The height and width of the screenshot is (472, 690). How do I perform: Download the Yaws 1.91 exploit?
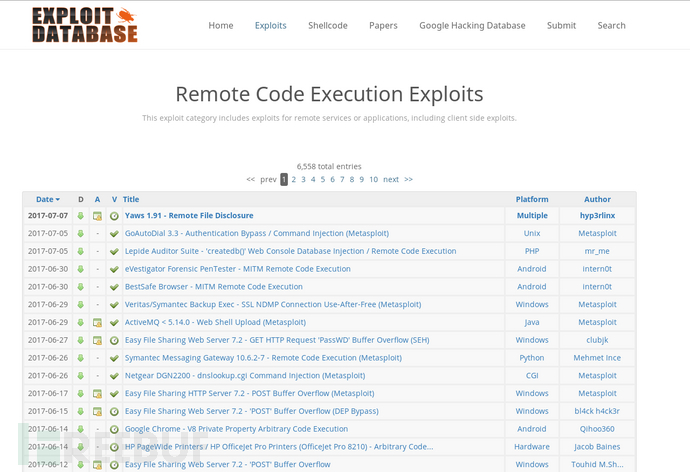coord(81,216)
